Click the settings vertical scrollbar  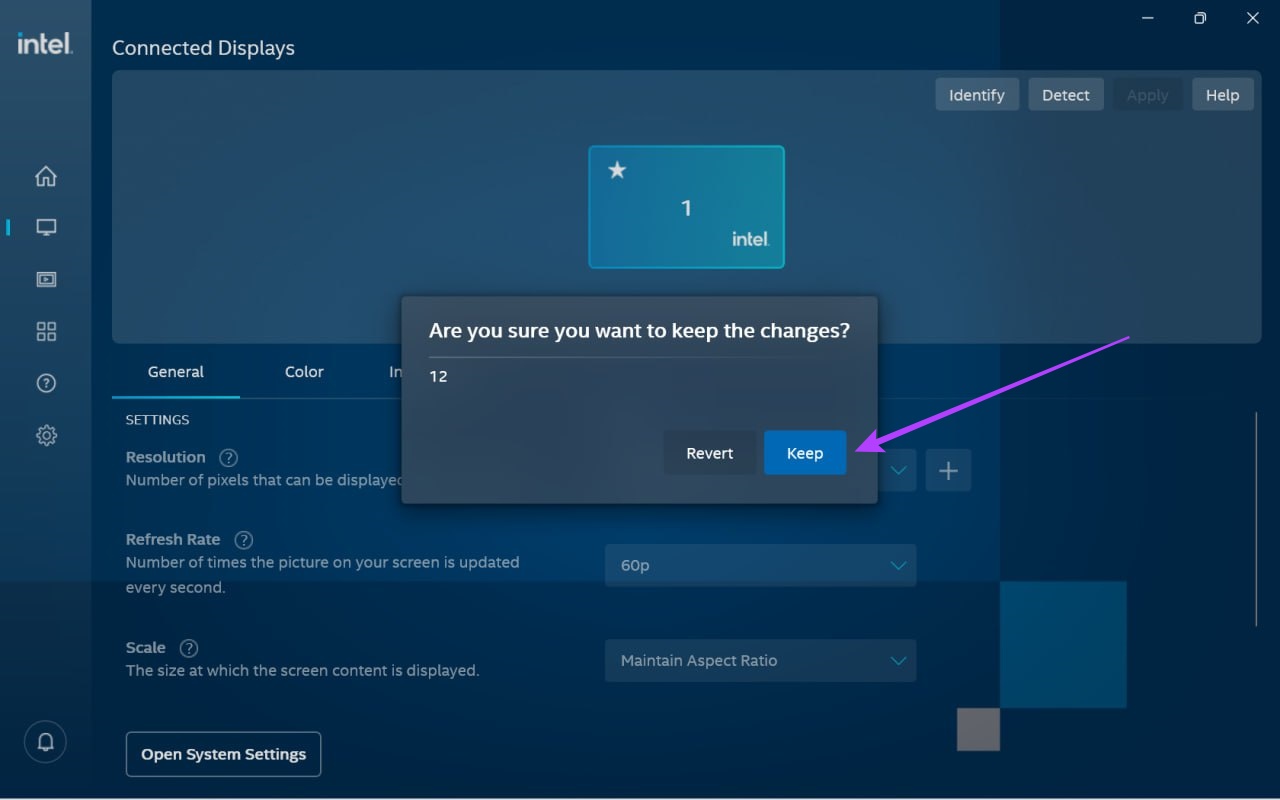tap(1256, 519)
